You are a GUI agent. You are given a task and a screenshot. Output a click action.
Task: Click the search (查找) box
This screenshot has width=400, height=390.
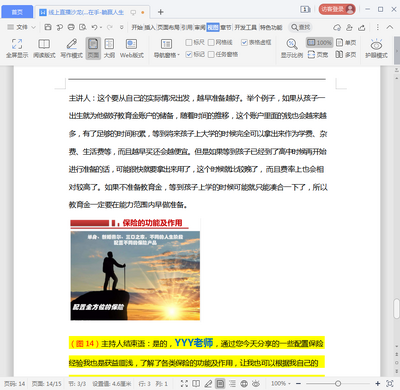click(x=301, y=27)
